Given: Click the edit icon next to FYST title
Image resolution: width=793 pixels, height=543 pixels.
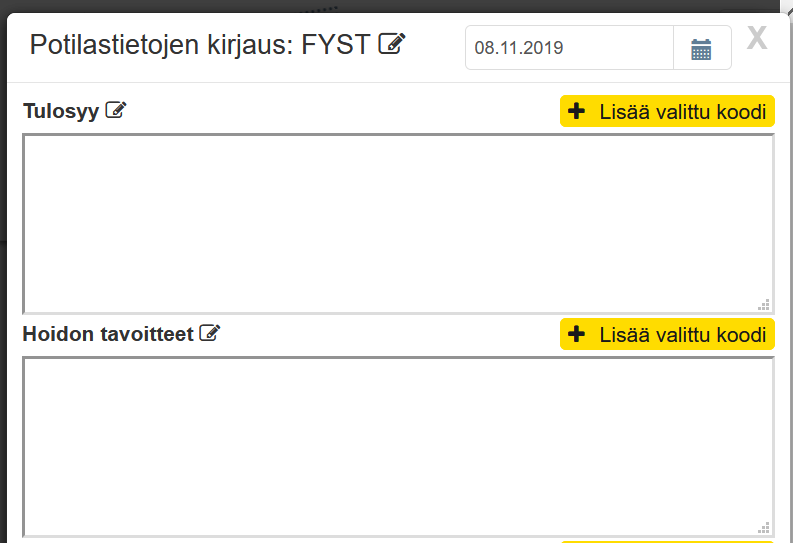Looking at the screenshot, I should pyautogui.click(x=392, y=44).
